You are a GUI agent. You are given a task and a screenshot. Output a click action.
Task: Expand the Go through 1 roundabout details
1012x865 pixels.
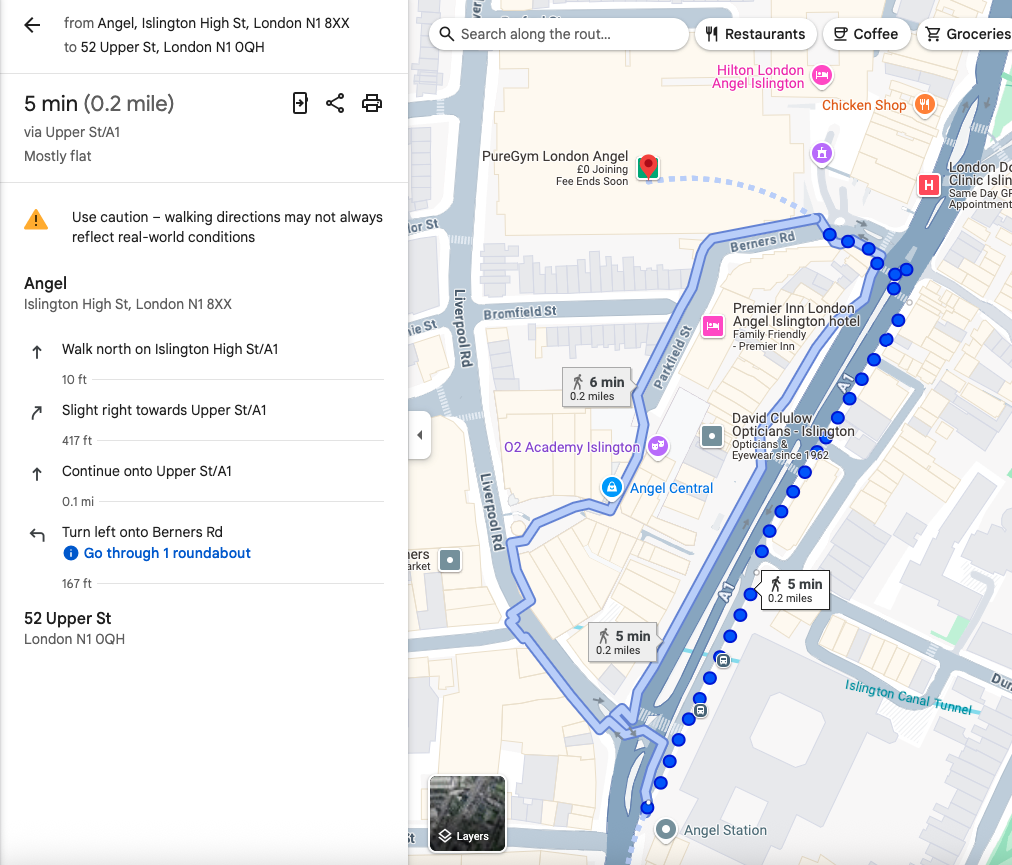coord(167,553)
